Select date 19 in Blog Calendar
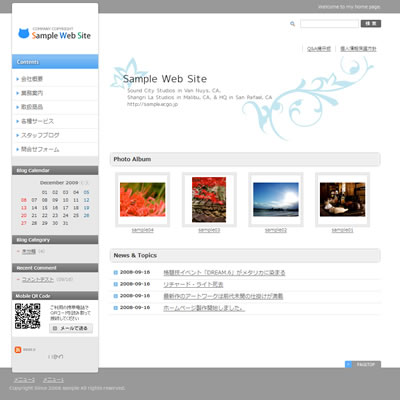 pos(87,208)
